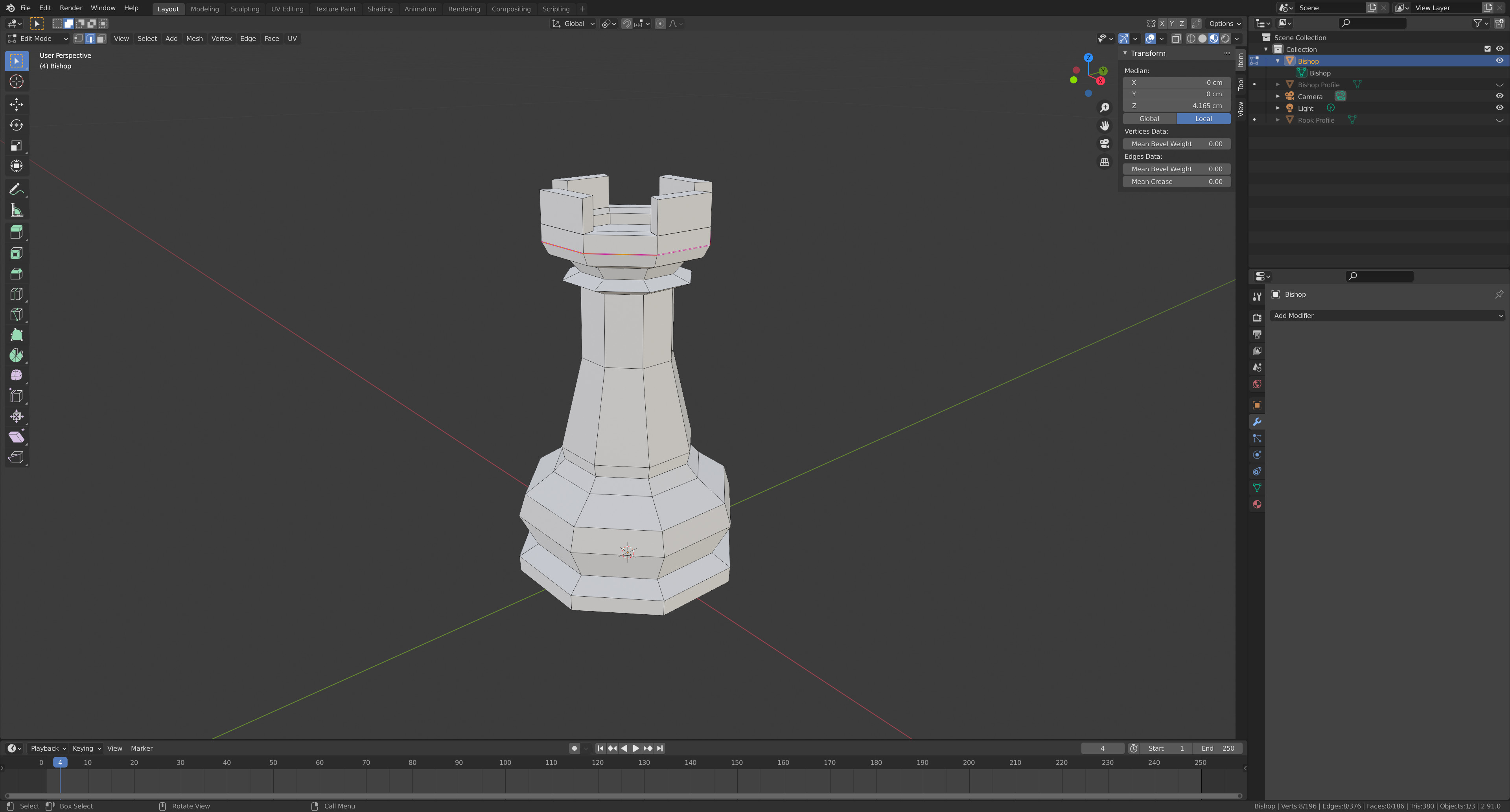Image resolution: width=1510 pixels, height=812 pixels.
Task: Open the Edit Mode selector dropdown
Action: point(37,39)
